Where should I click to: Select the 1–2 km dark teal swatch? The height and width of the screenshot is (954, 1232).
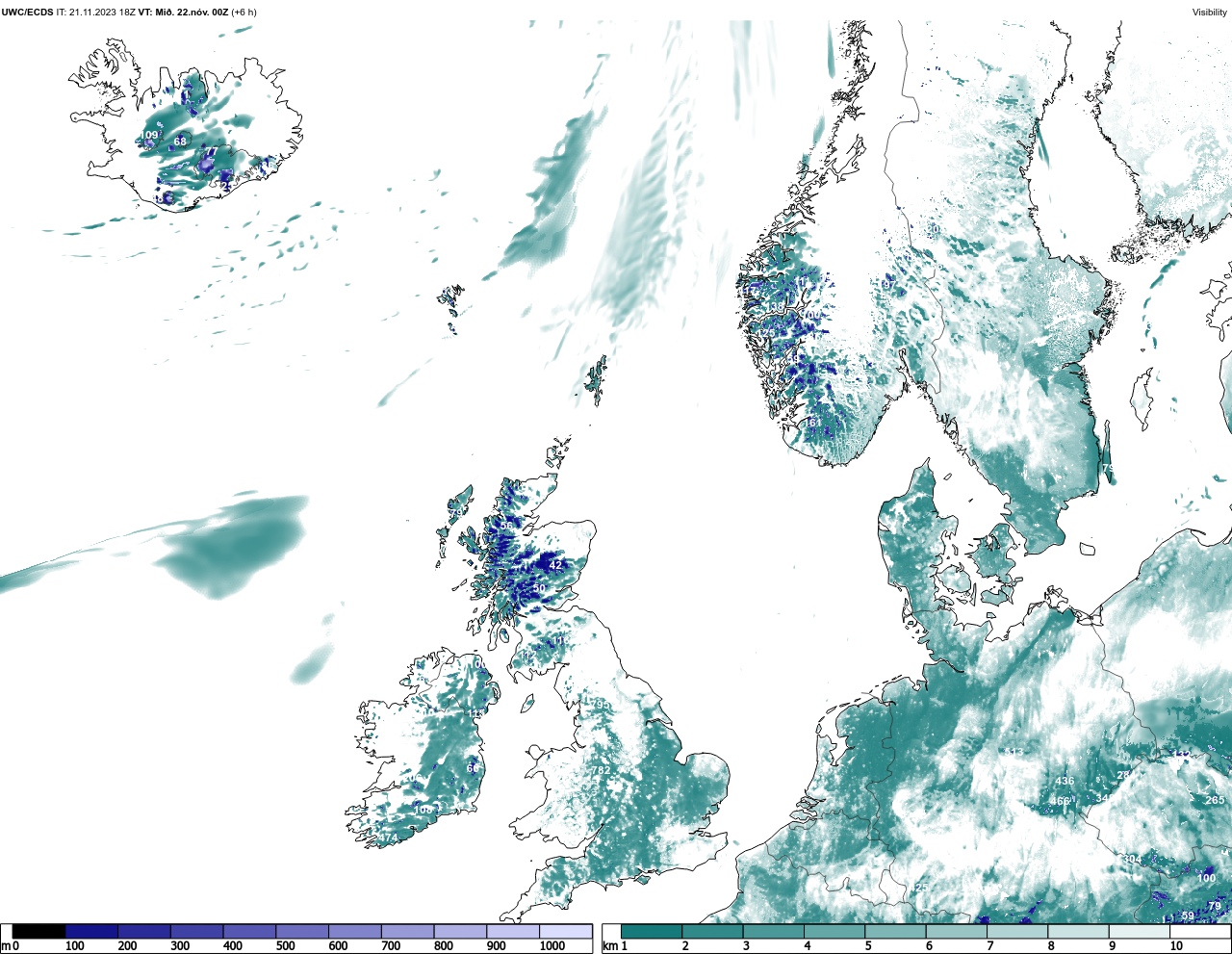click(x=652, y=932)
